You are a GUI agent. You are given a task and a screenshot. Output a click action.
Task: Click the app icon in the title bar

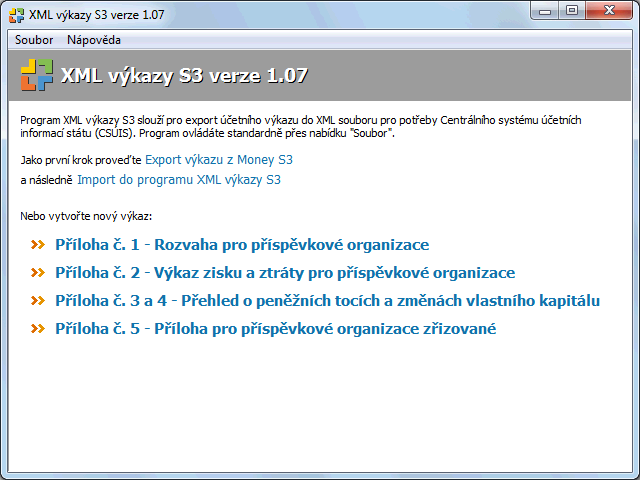point(17,11)
